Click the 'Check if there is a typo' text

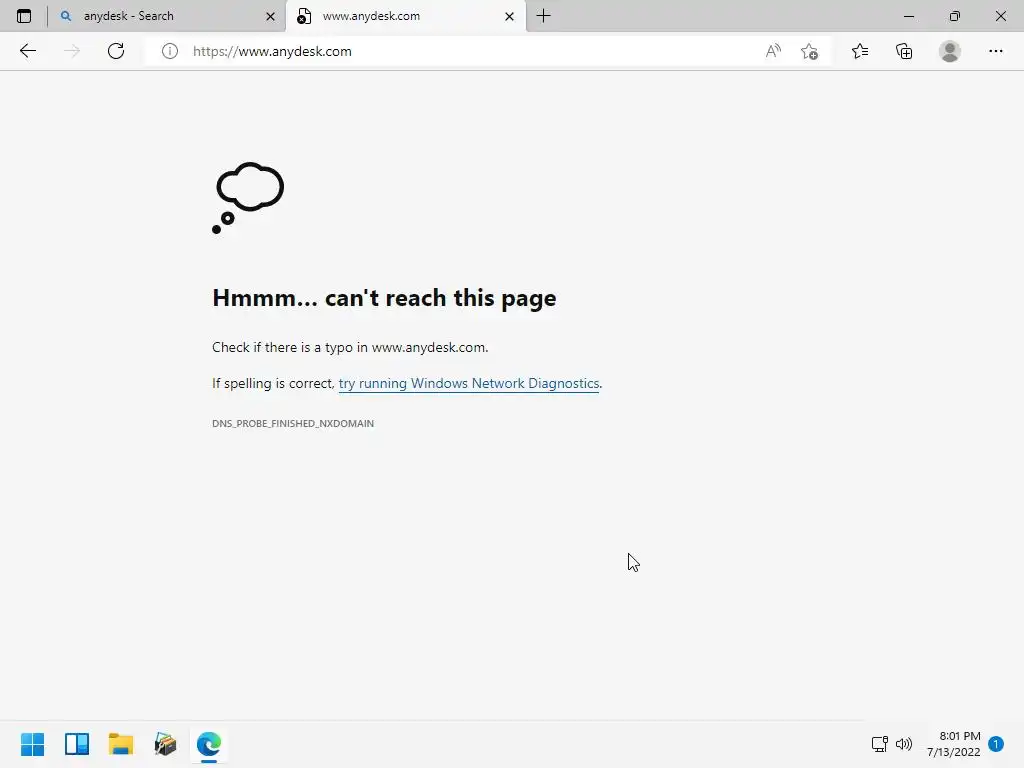[350, 347]
